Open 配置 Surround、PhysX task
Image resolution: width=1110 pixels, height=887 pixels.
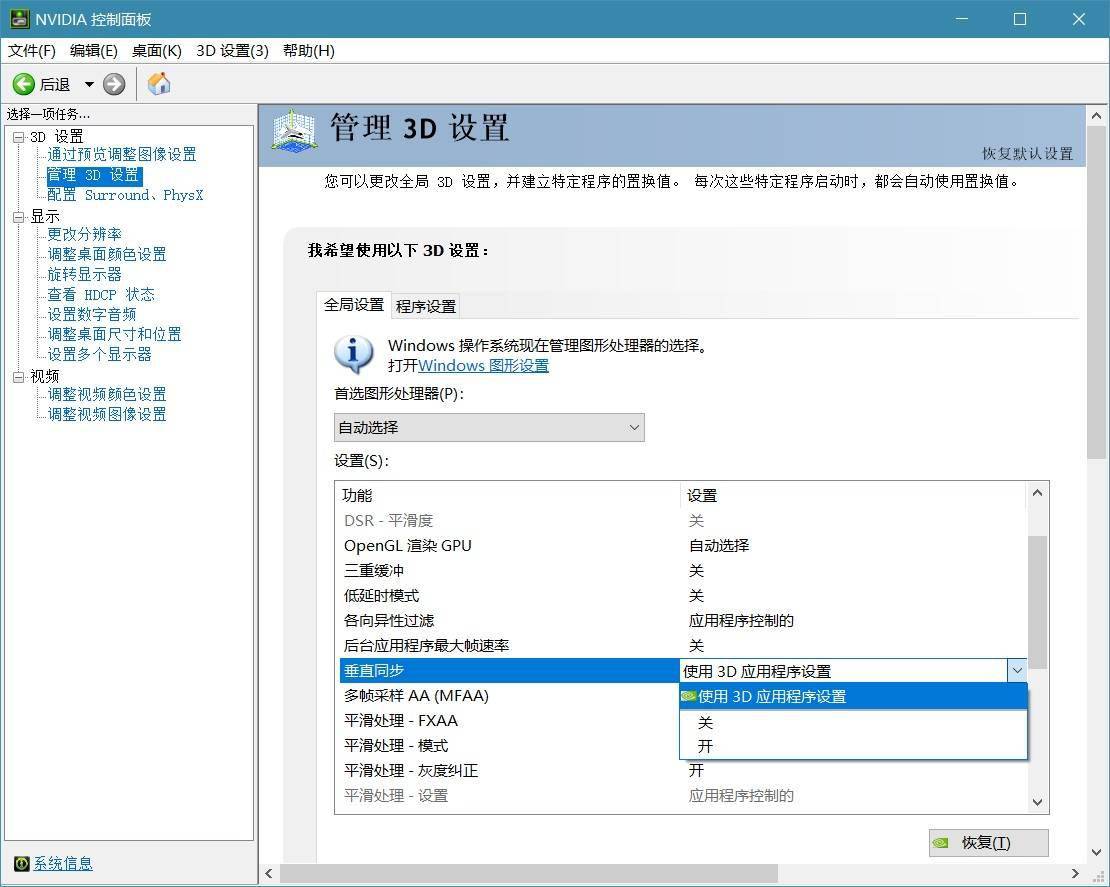[x=125, y=195]
